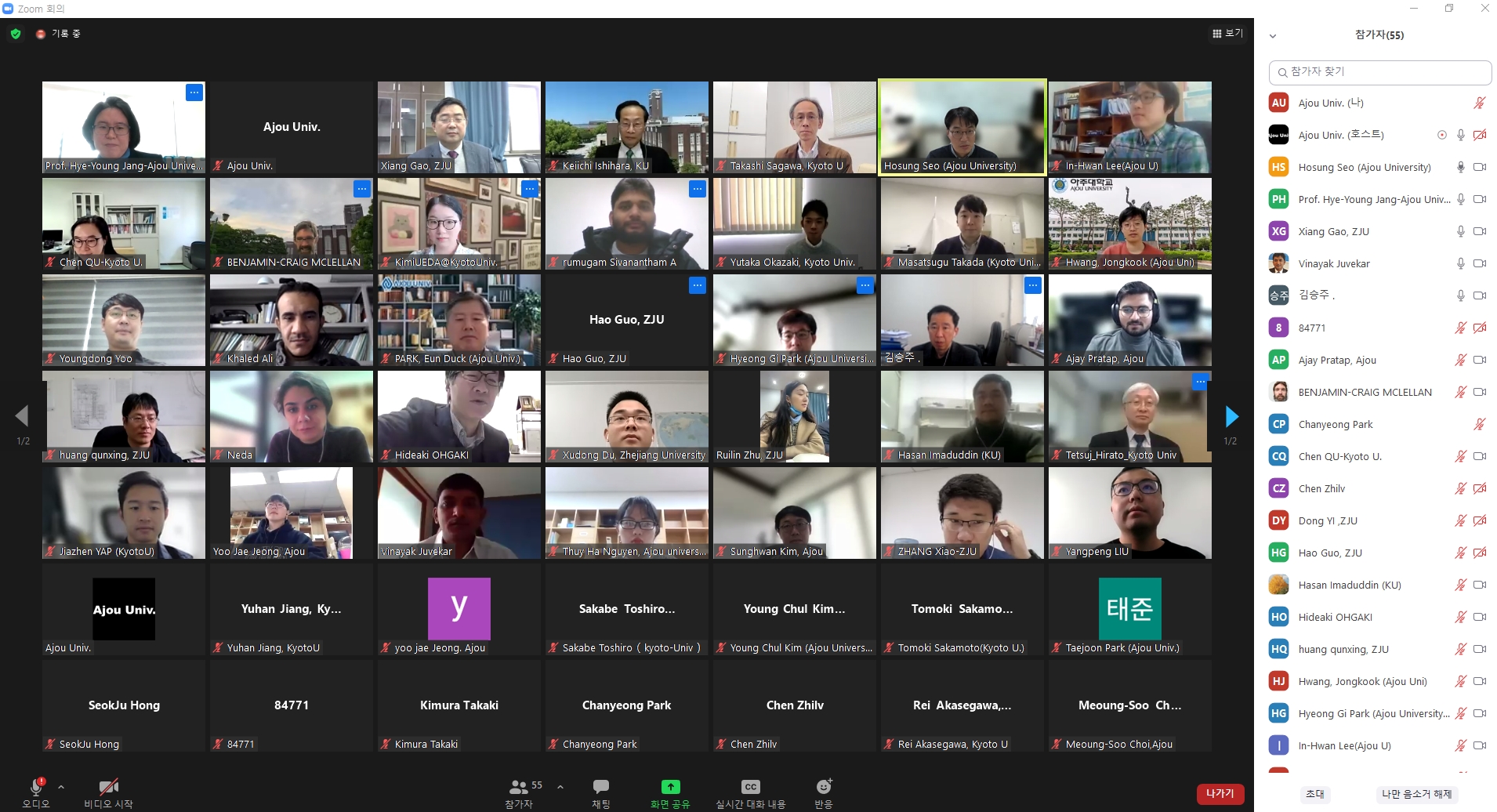1497x812 pixels.
Task: Start video with the camera icon
Action: 109,786
